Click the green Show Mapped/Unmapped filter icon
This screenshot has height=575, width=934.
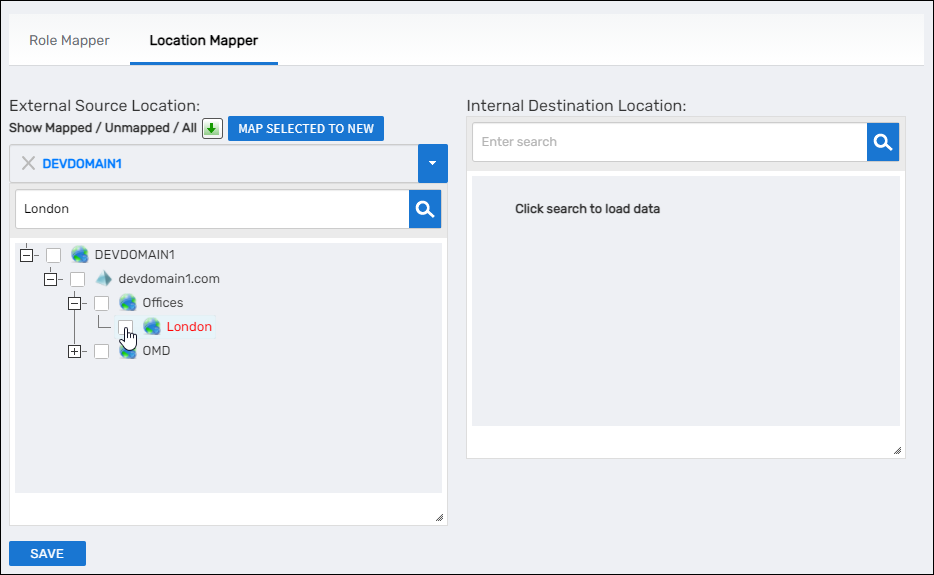click(212, 129)
